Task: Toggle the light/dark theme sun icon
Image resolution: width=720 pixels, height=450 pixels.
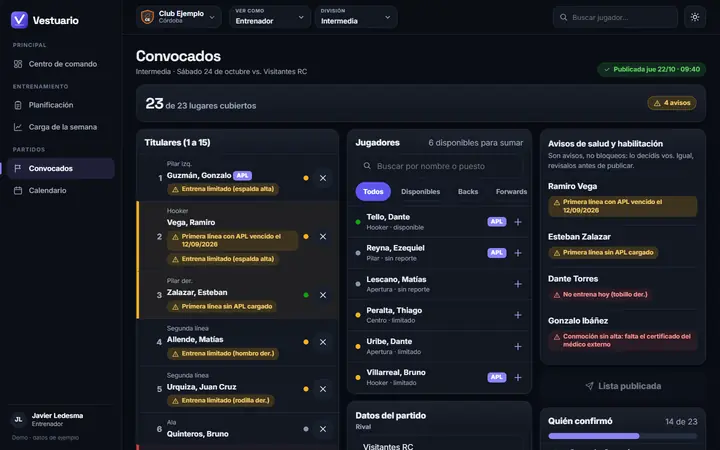Action: [695, 17]
